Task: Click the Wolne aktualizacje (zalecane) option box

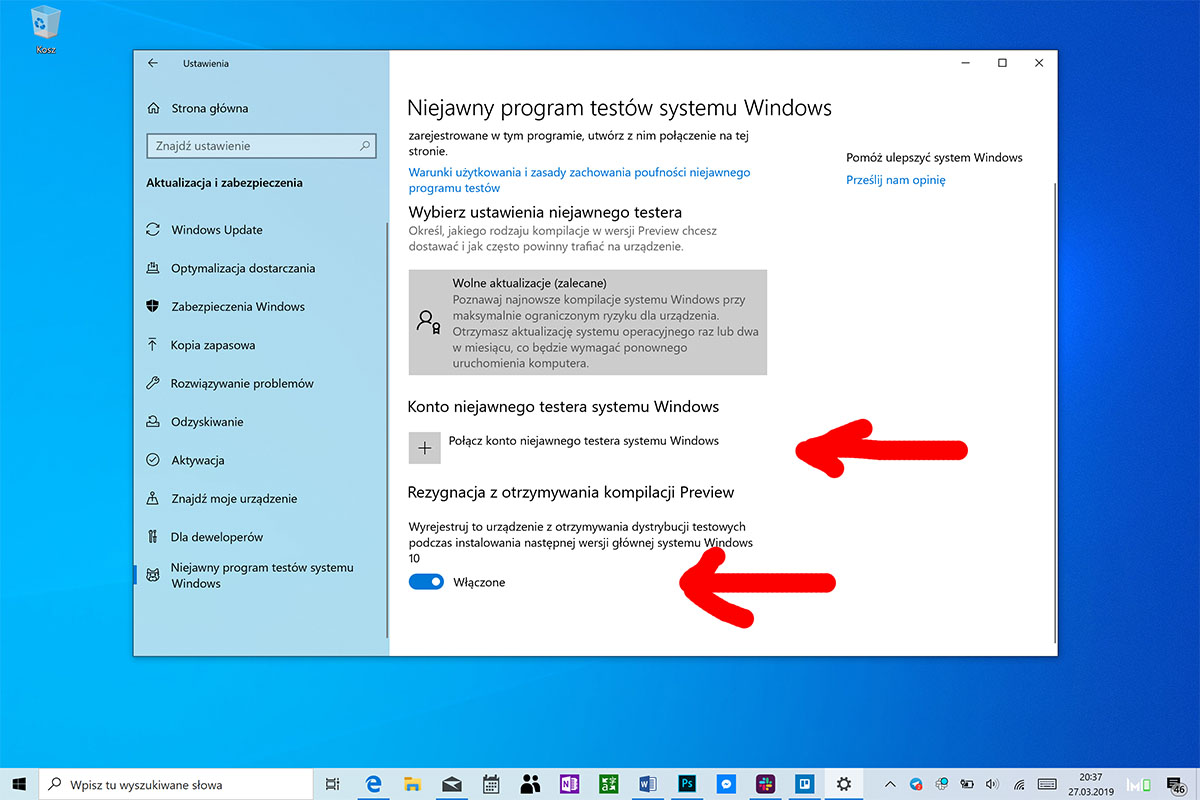Action: pyautogui.click(x=588, y=322)
